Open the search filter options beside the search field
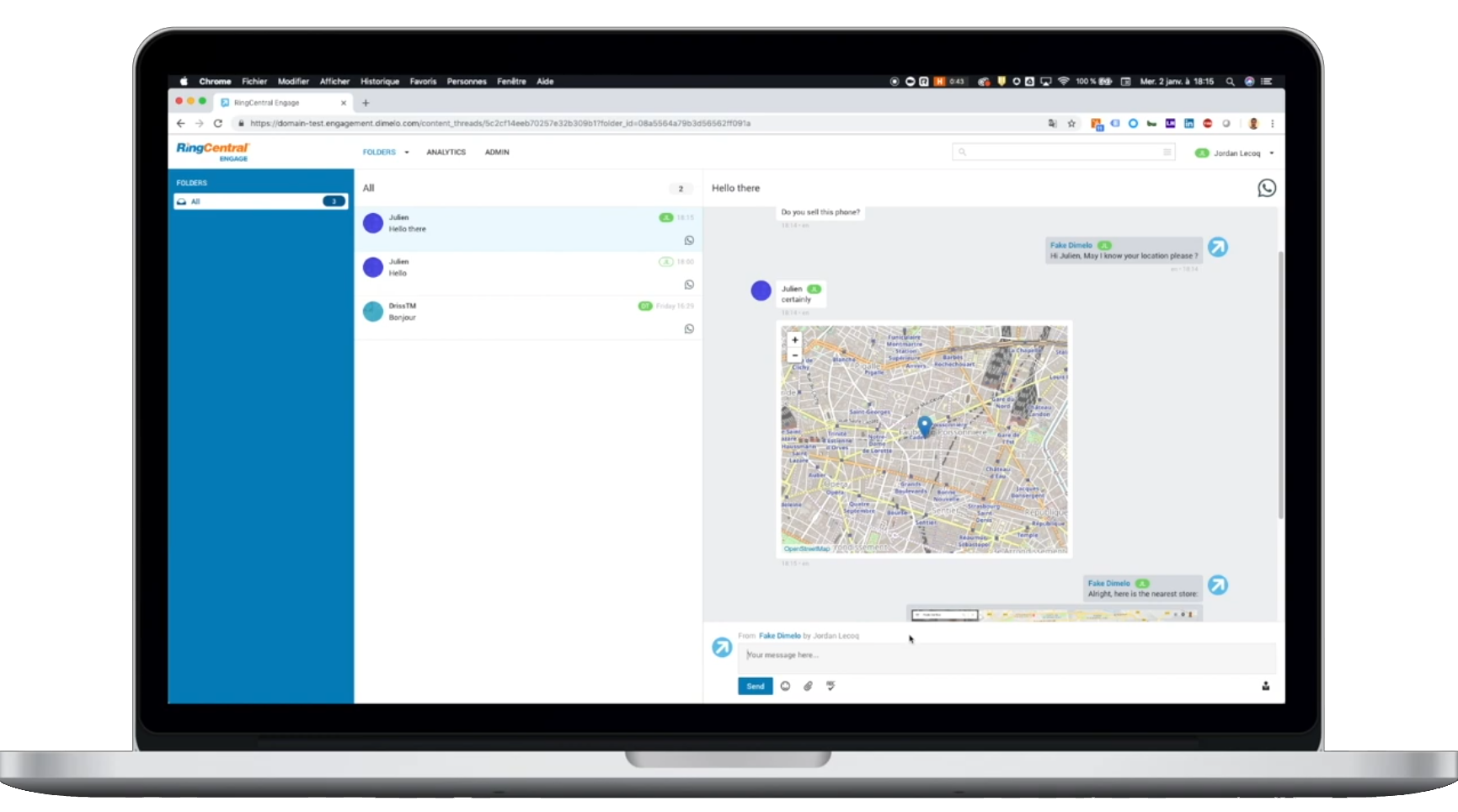1458x812 pixels. (x=1167, y=152)
